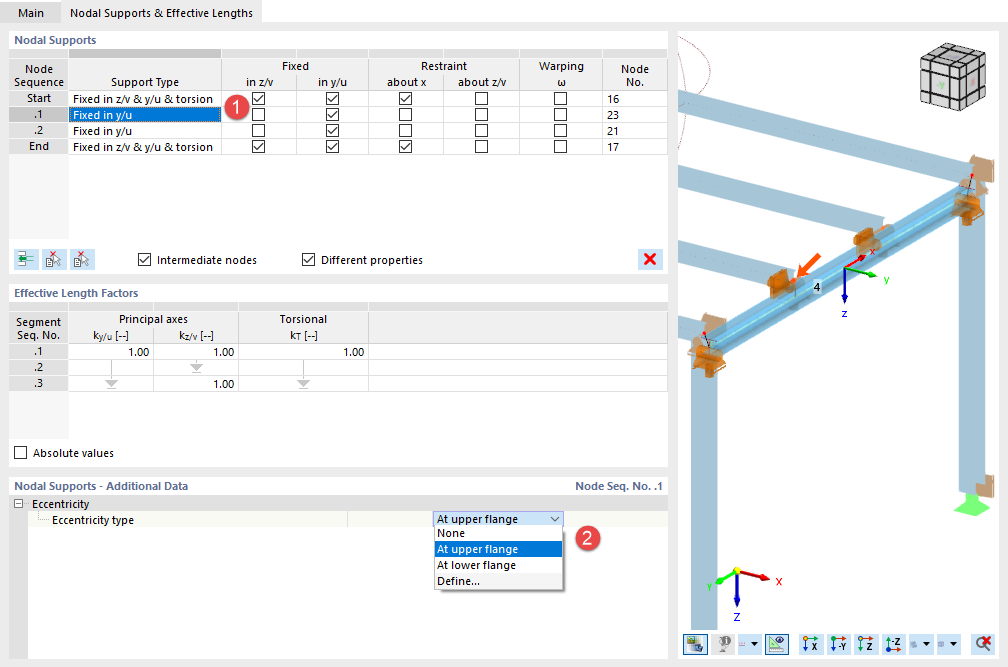
Task: Choose At lower flange option
Action: [498, 565]
